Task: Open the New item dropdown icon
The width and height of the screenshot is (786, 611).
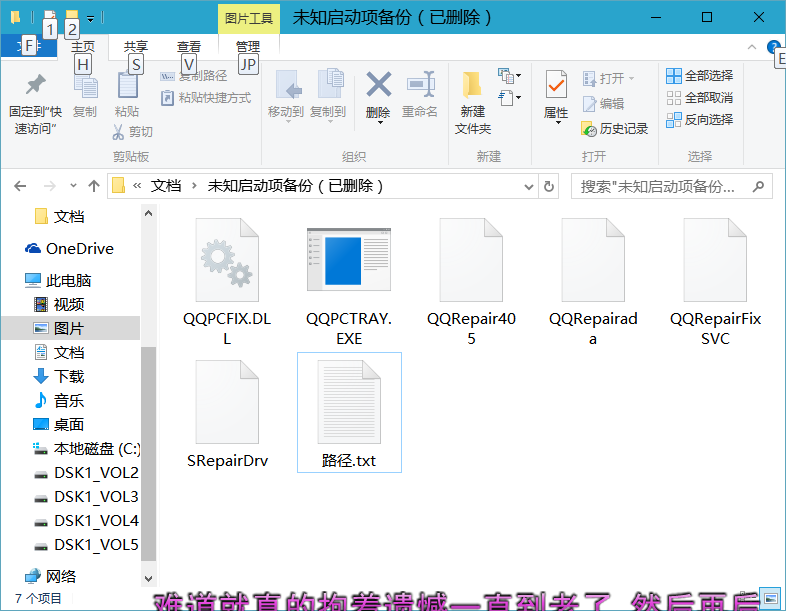Action: (x=509, y=76)
